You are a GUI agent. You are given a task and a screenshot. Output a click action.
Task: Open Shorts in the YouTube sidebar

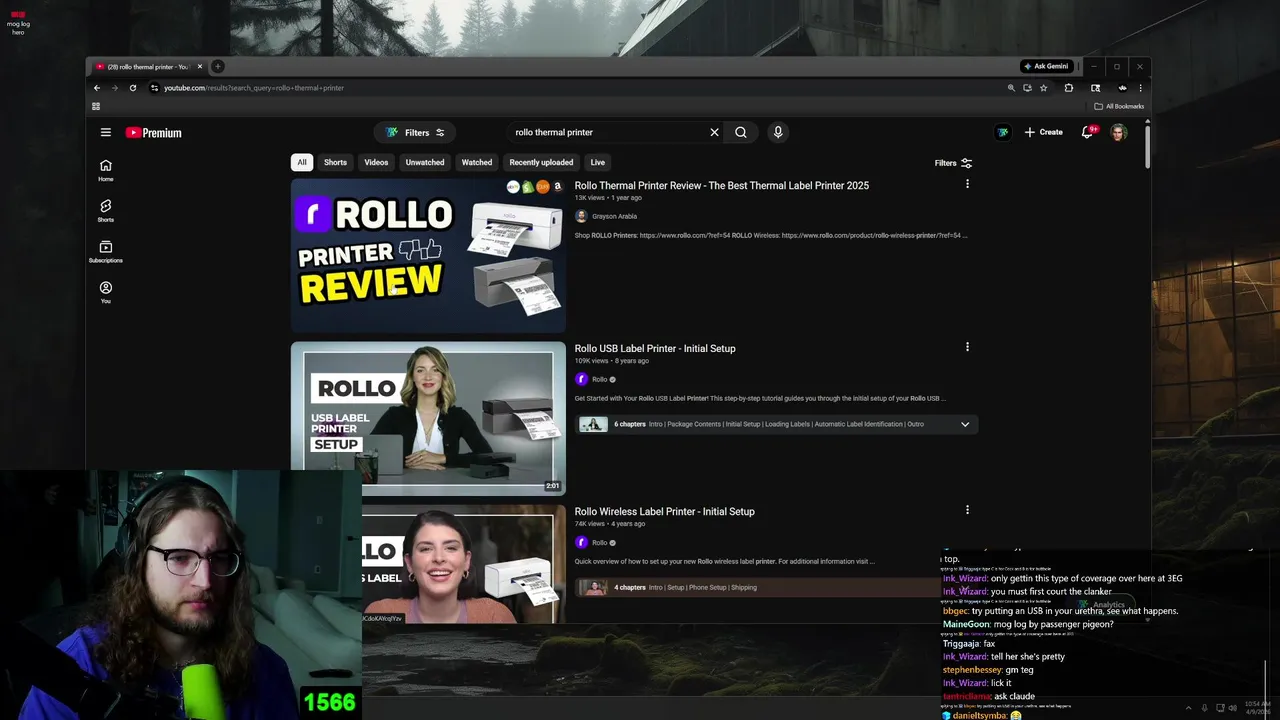[105, 211]
